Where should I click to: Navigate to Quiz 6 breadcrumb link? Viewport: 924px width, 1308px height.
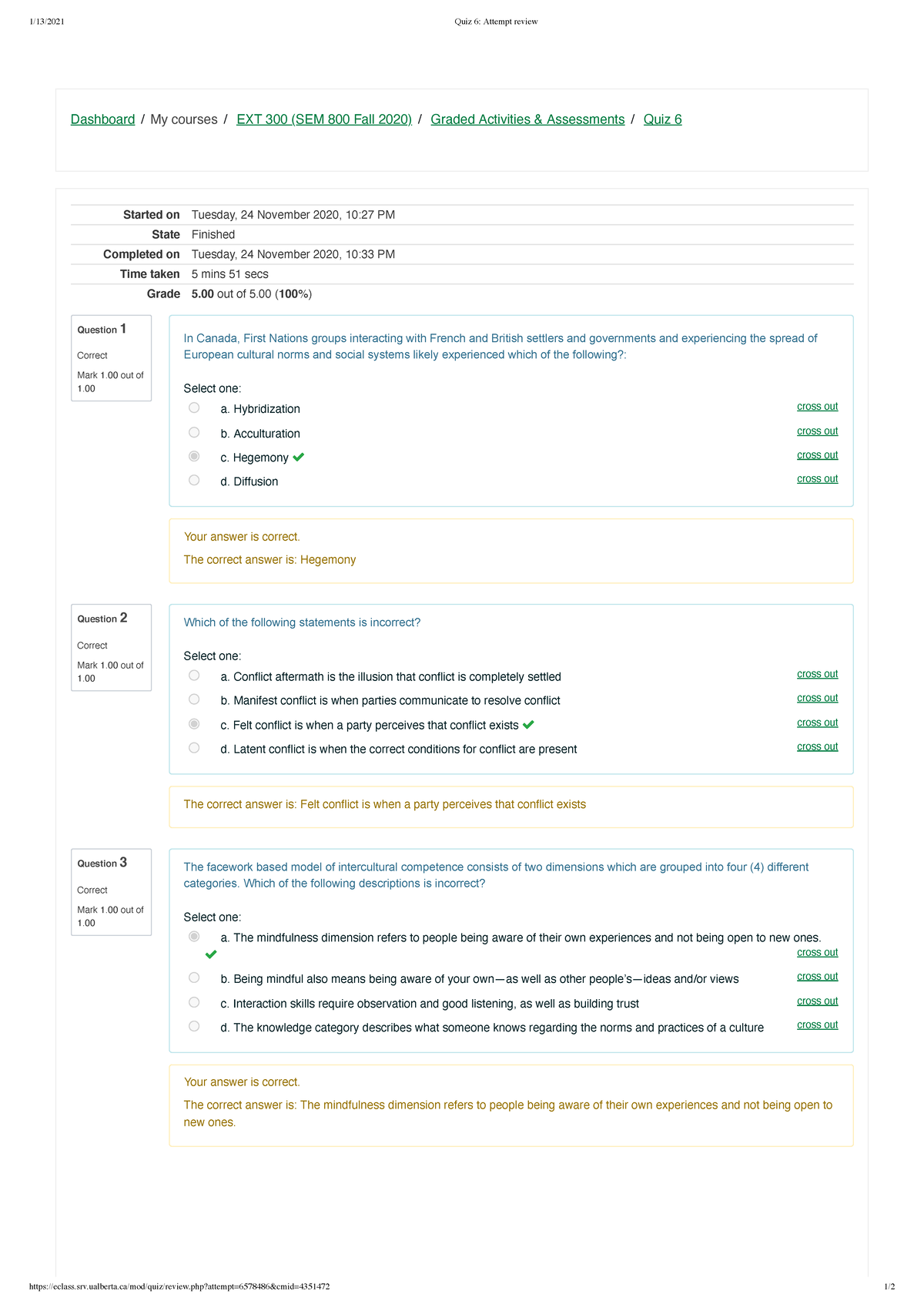[662, 119]
